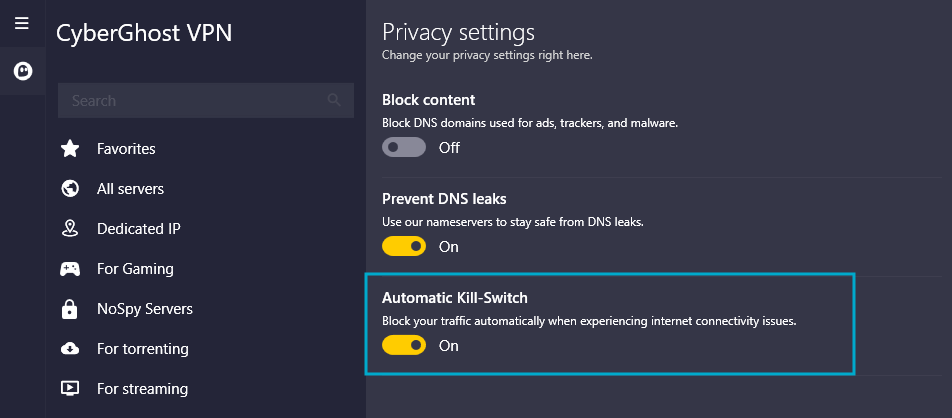Click the Dedicated IP pin icon
The height and width of the screenshot is (418, 952).
pos(70,229)
